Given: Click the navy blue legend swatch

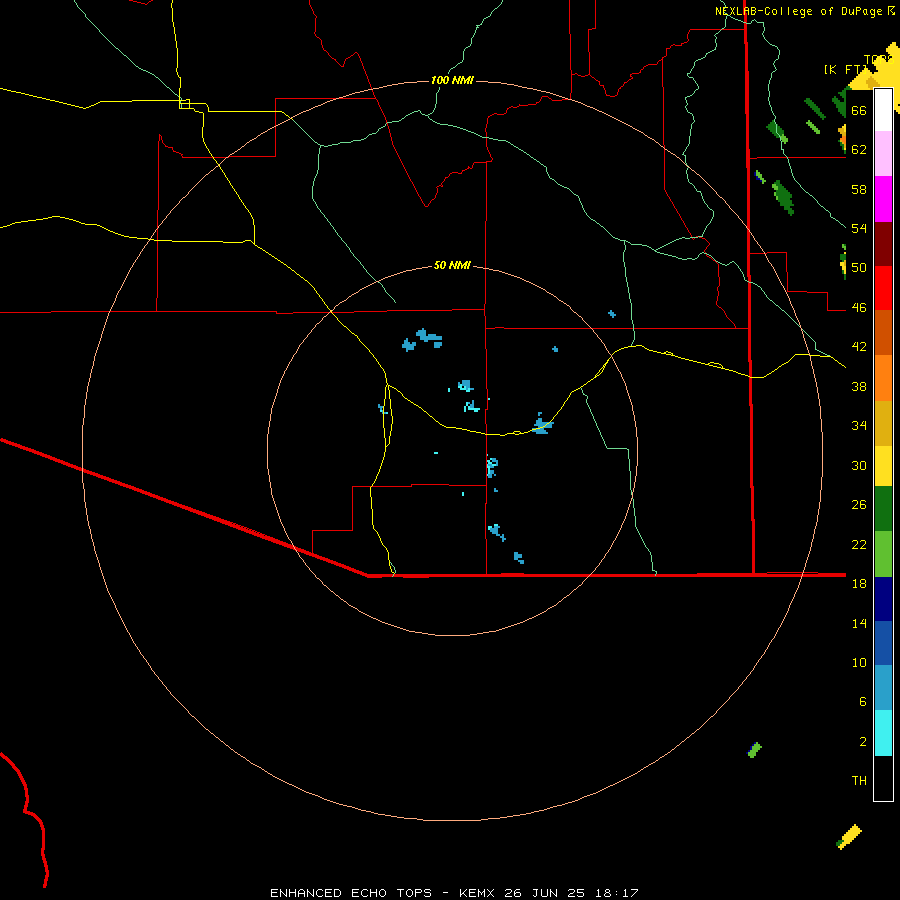Looking at the screenshot, I should click(883, 599).
